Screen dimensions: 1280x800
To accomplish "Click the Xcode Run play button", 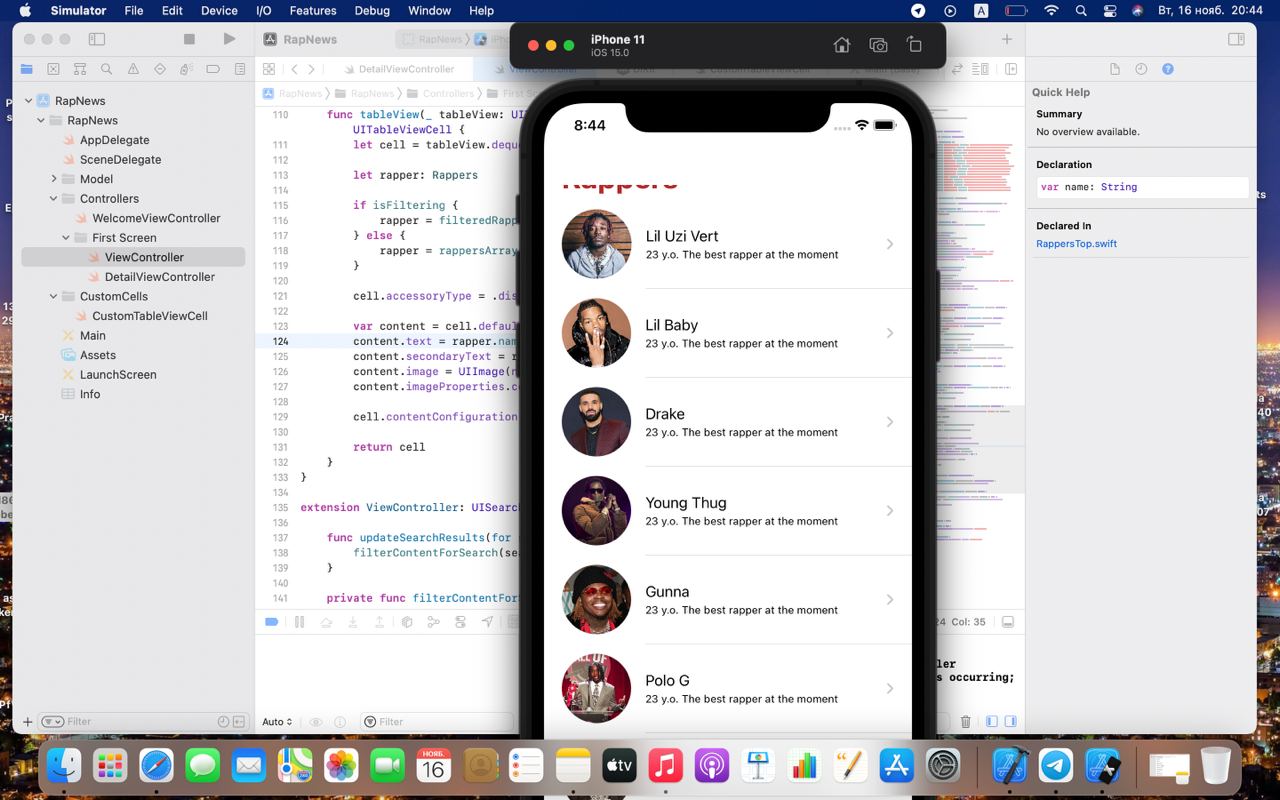I will point(230,39).
